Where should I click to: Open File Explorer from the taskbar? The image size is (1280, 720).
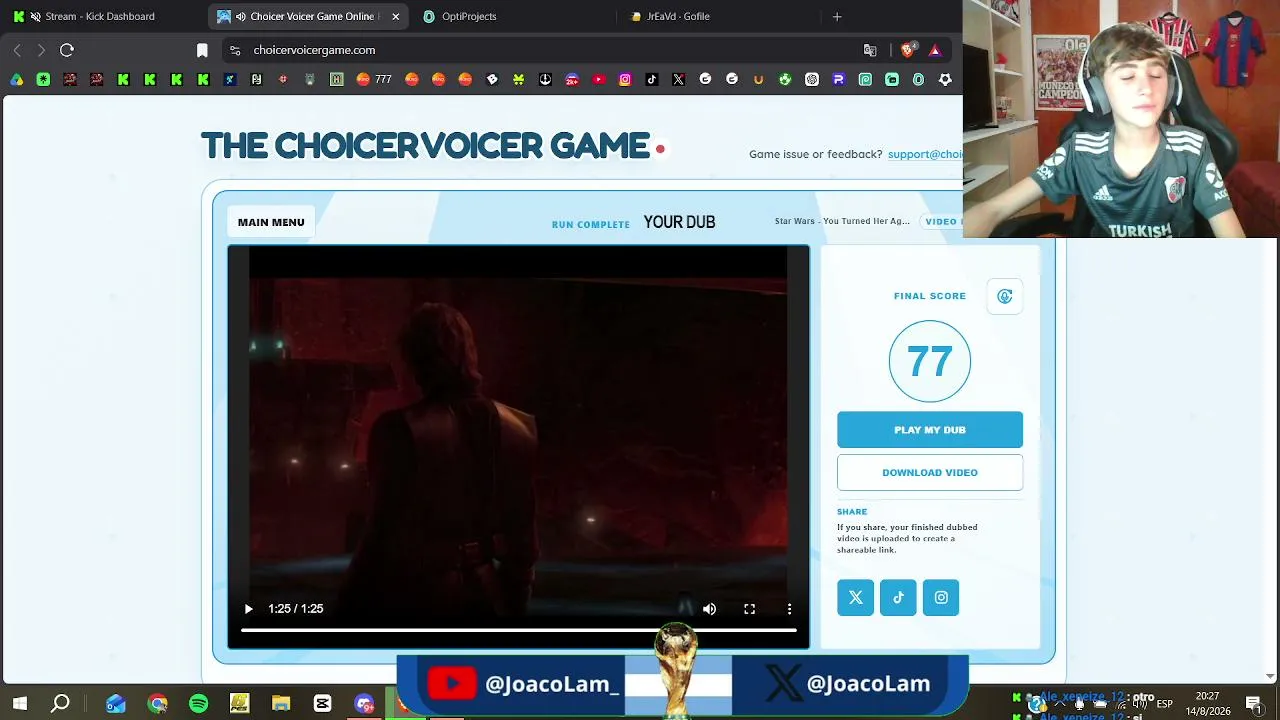pos(281,704)
